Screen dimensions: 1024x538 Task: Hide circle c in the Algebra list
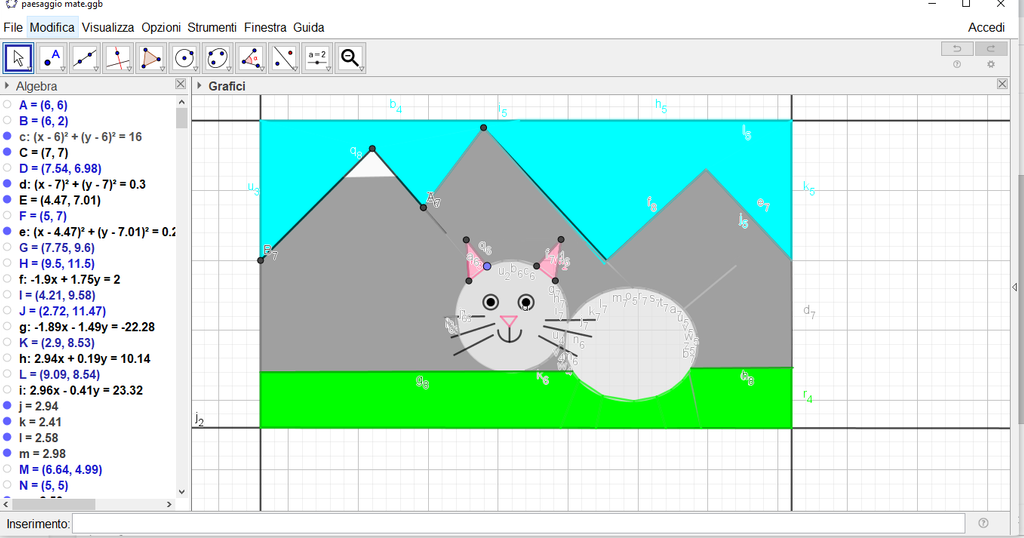click(x=8, y=137)
